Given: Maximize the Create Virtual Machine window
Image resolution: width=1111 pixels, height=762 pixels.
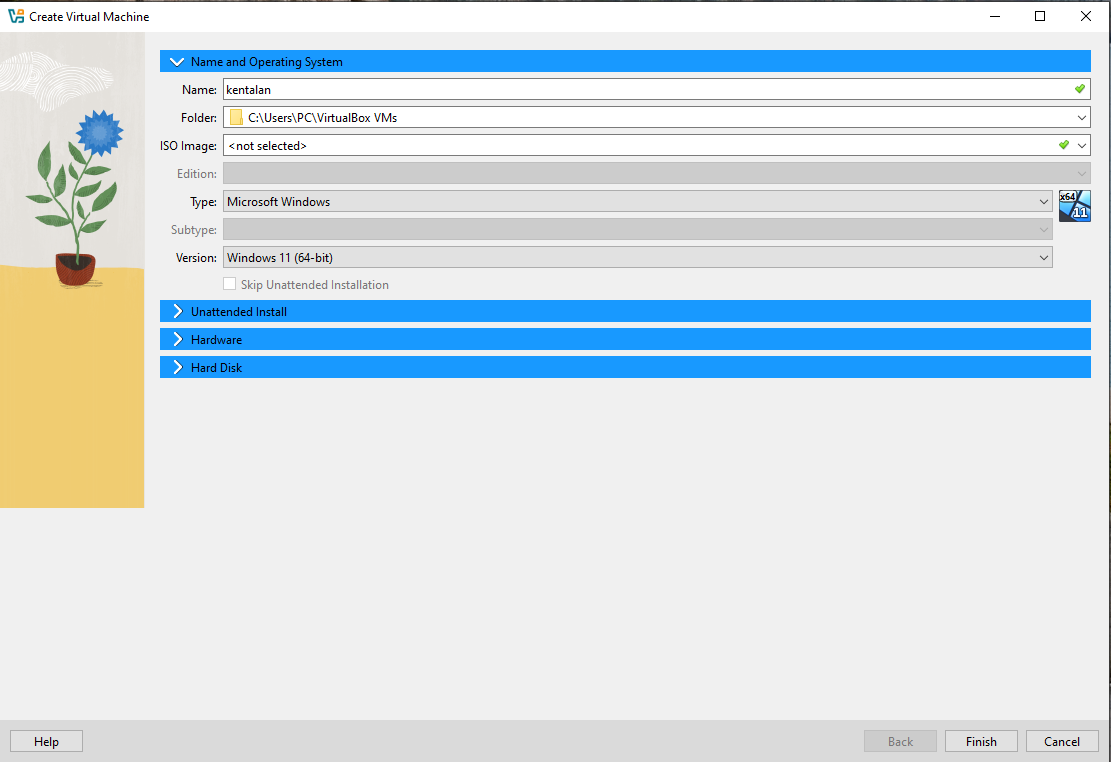Looking at the screenshot, I should point(1040,16).
